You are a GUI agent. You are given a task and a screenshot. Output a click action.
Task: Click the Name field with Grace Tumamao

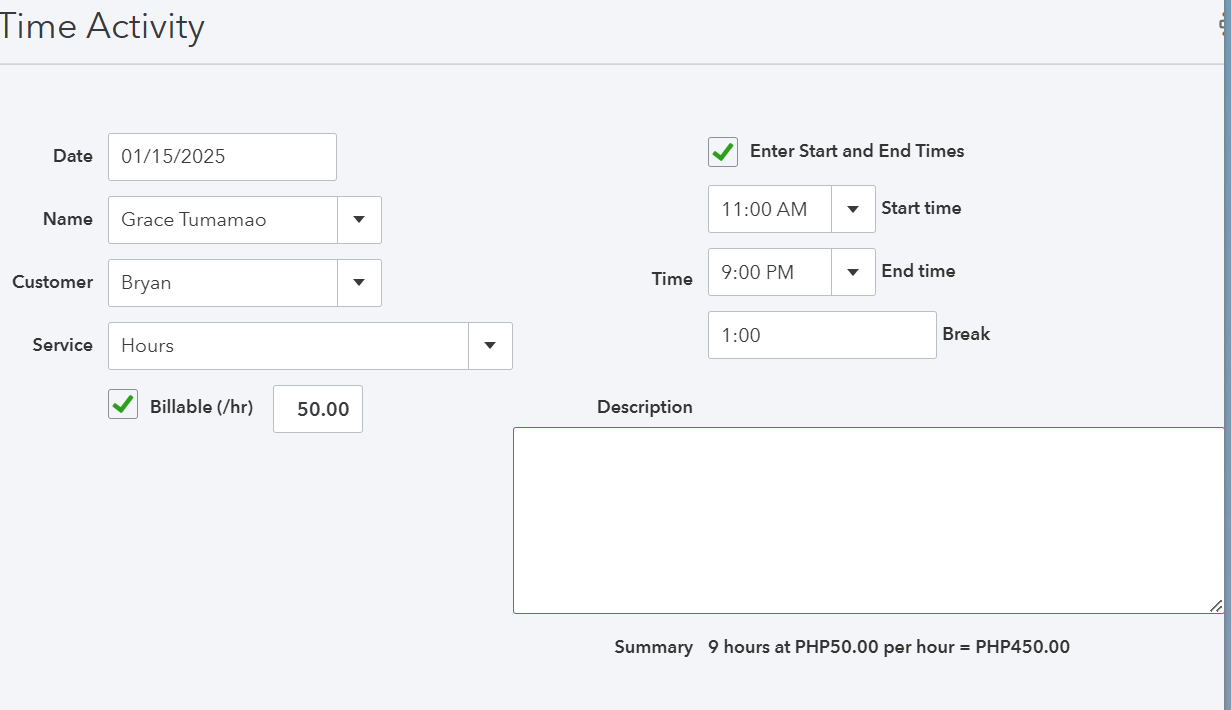[223, 220]
